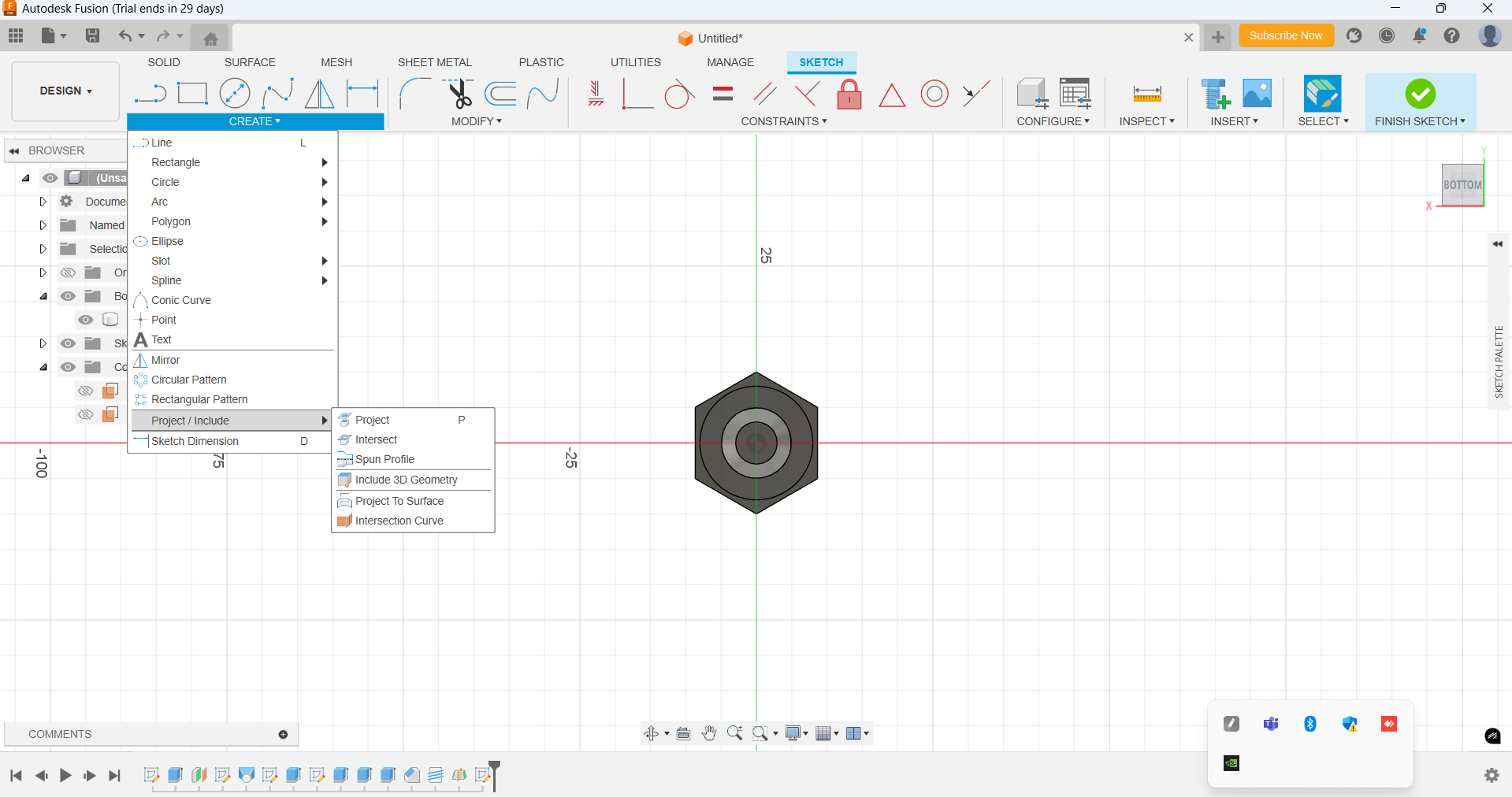This screenshot has height=797, width=1512.
Task: Open the notifications bell icon
Action: point(1419,35)
